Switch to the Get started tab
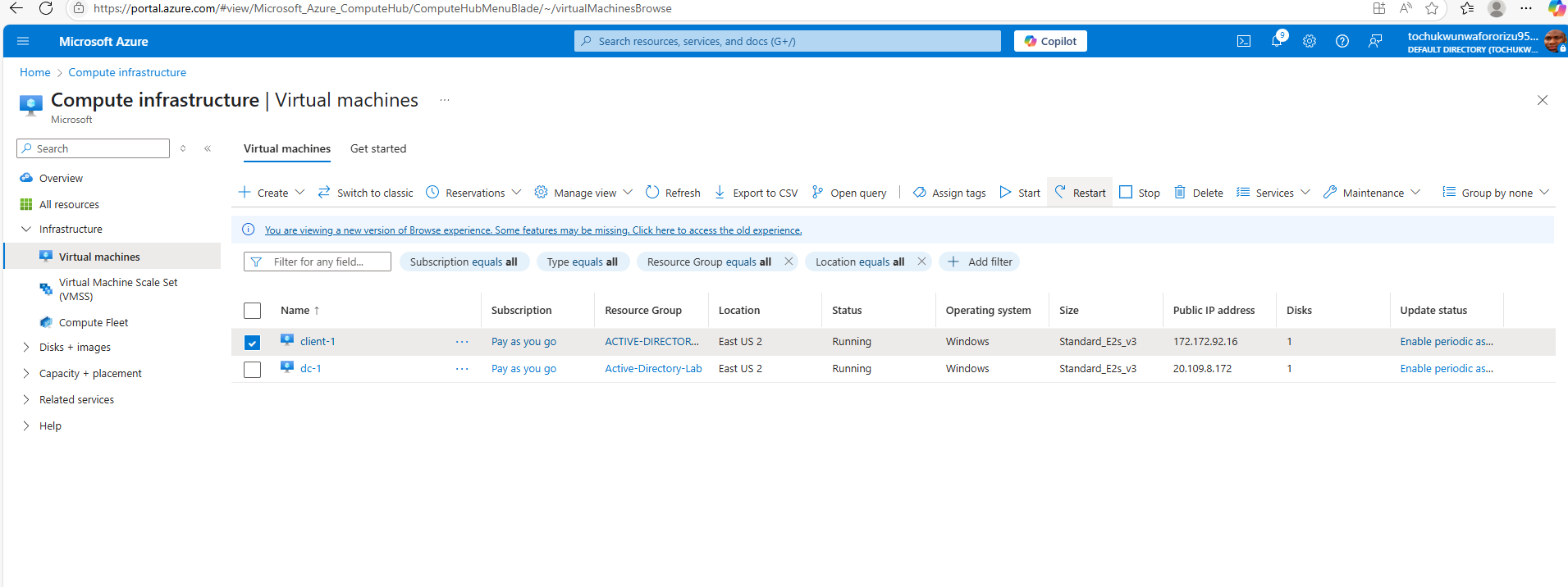Viewport: 1568px width, 587px height. 378,148
